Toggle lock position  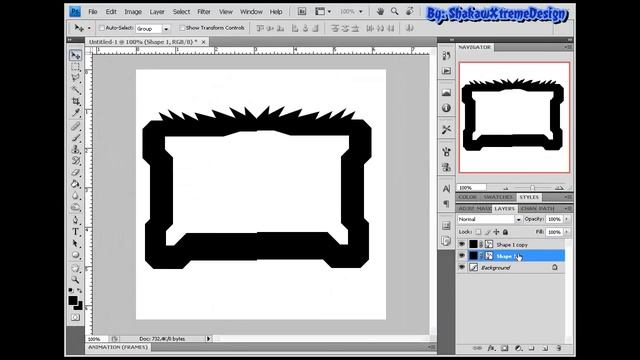tap(496, 232)
